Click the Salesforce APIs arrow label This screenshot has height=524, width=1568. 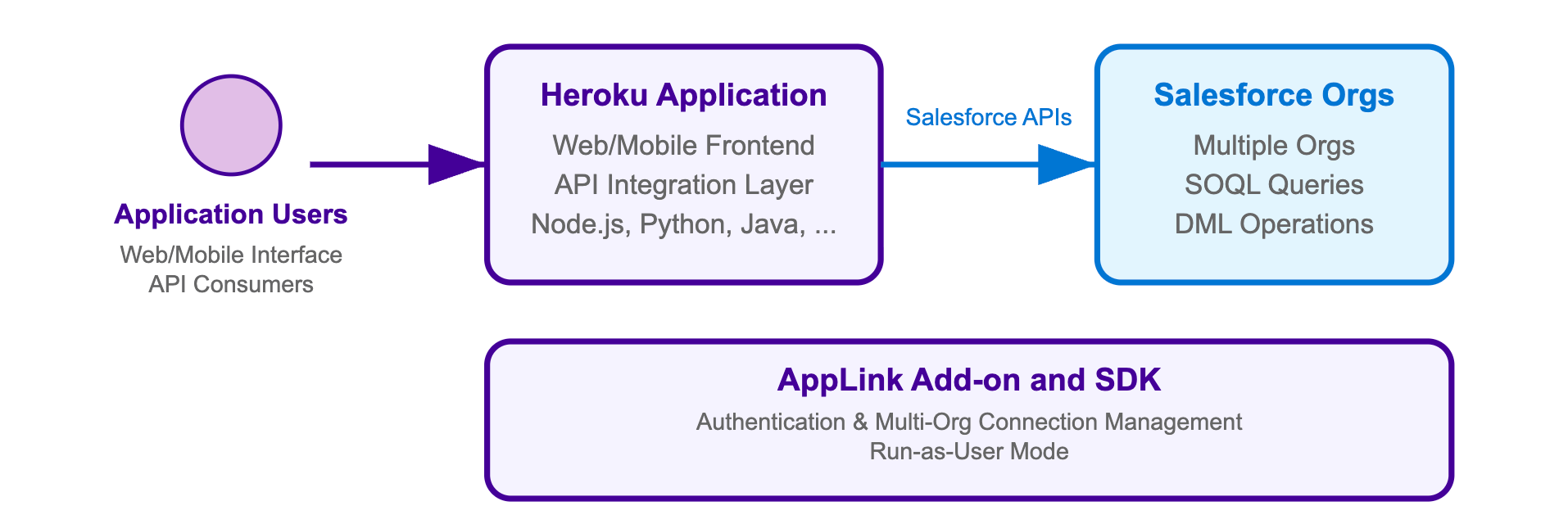988,117
